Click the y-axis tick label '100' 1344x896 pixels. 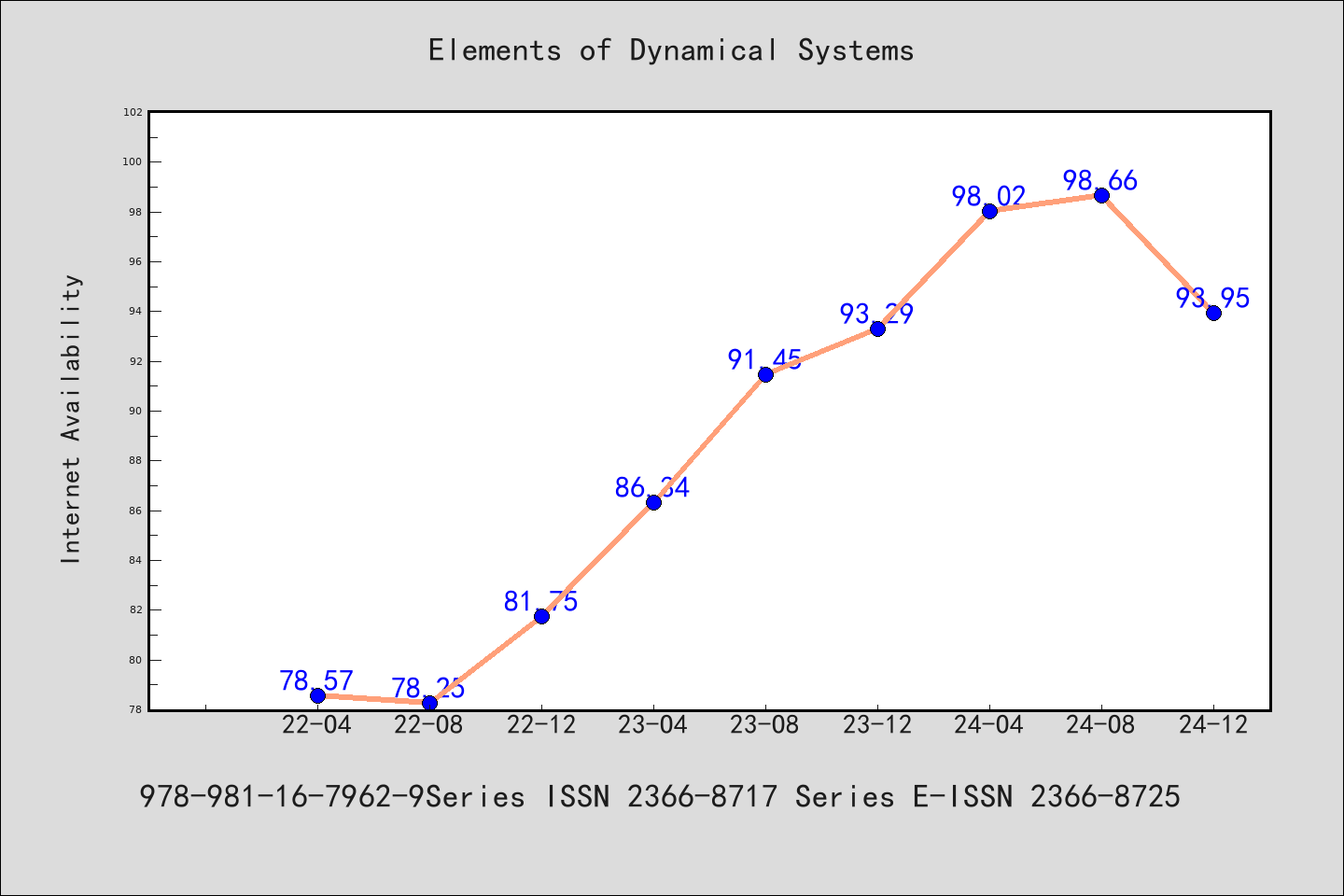[x=133, y=161]
